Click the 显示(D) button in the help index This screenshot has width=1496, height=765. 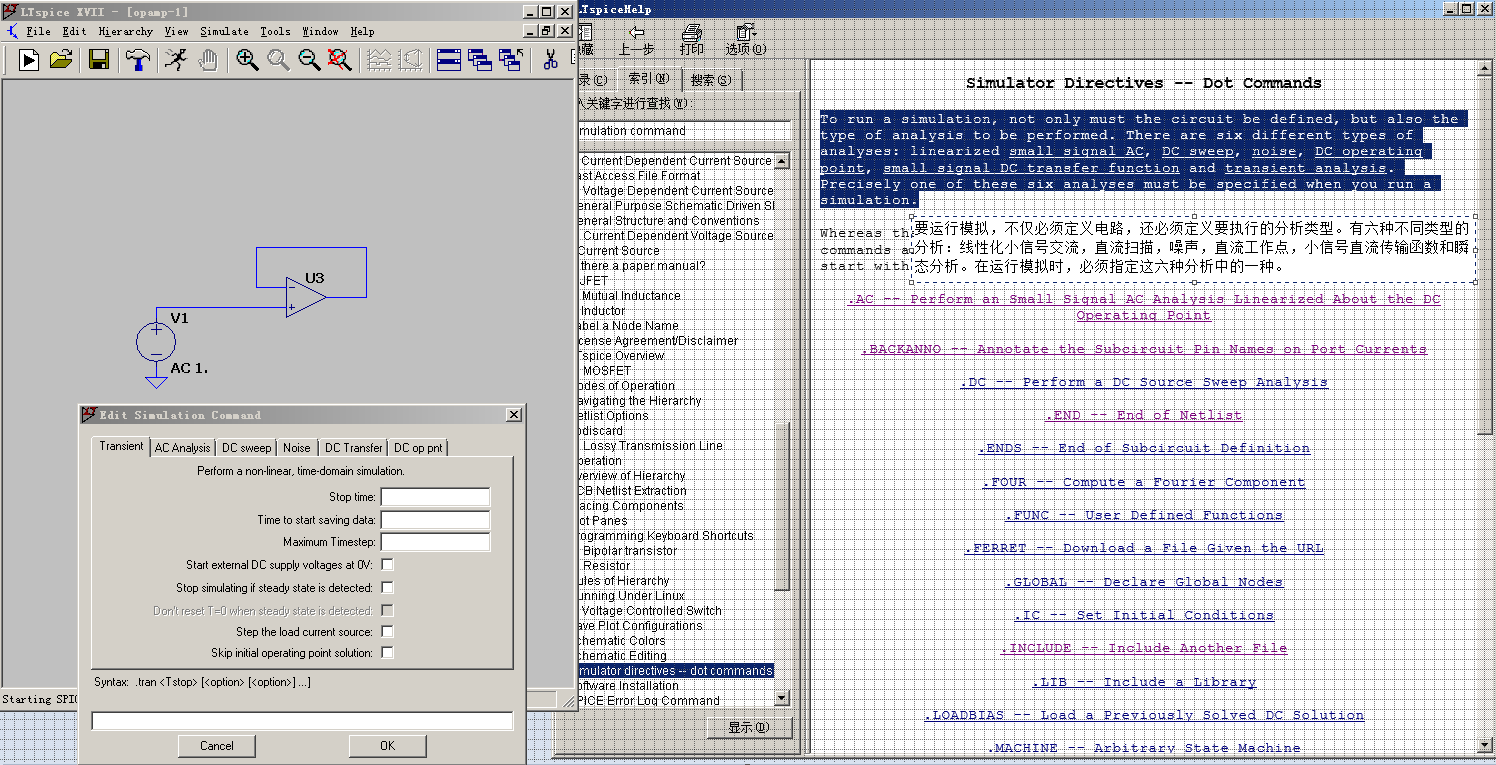coord(748,728)
